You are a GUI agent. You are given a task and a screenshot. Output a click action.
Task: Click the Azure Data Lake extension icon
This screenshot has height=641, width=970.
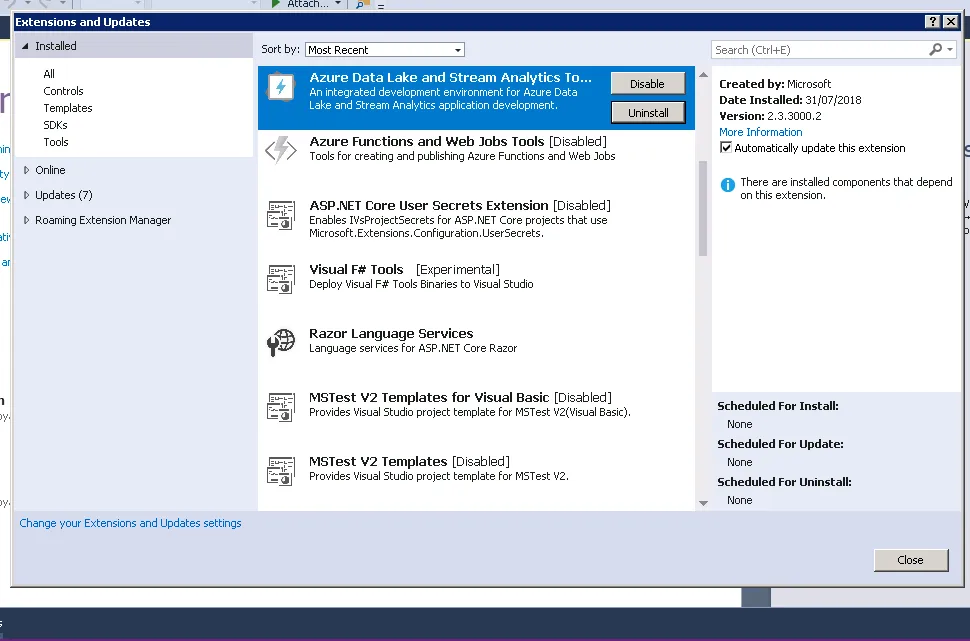coord(281,87)
